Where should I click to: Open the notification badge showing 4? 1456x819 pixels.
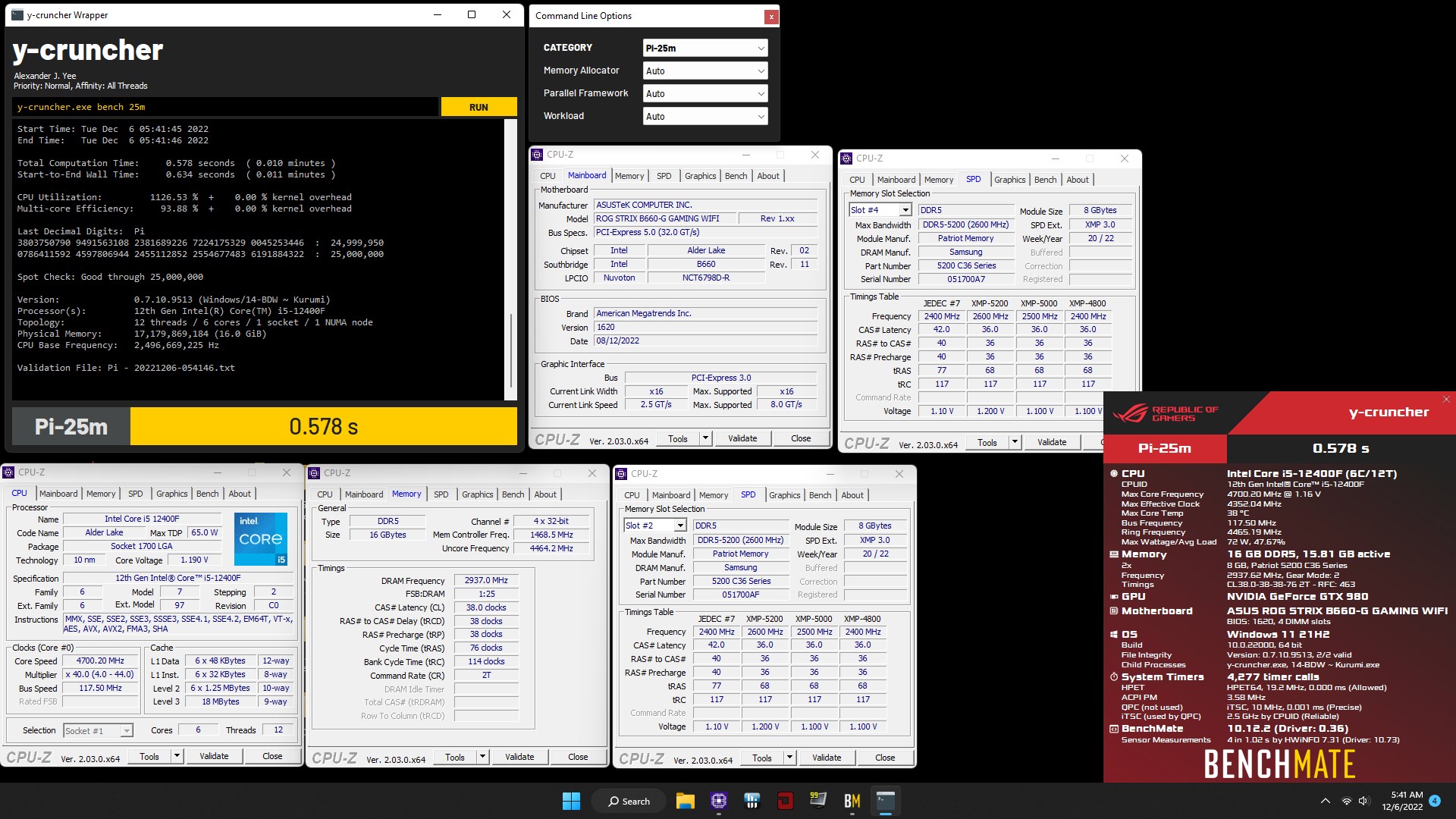point(1434,800)
